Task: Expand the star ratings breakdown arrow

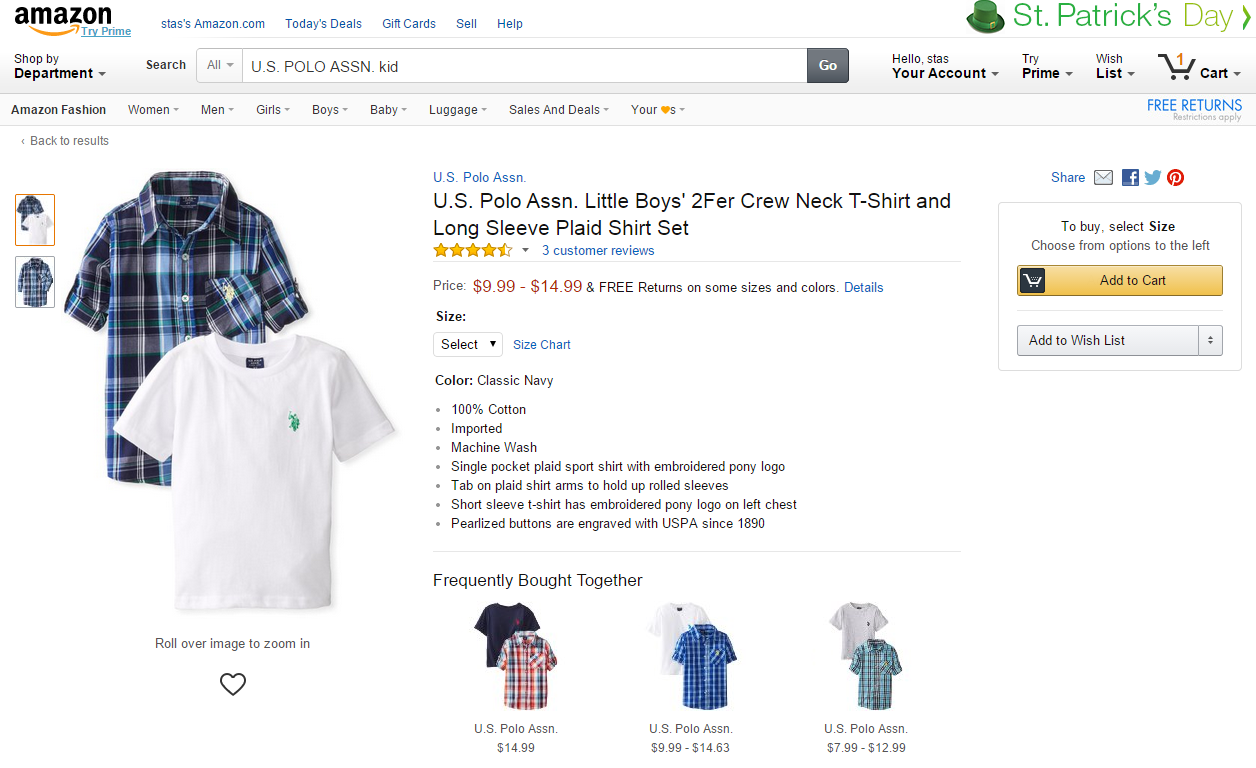Action: click(x=525, y=251)
